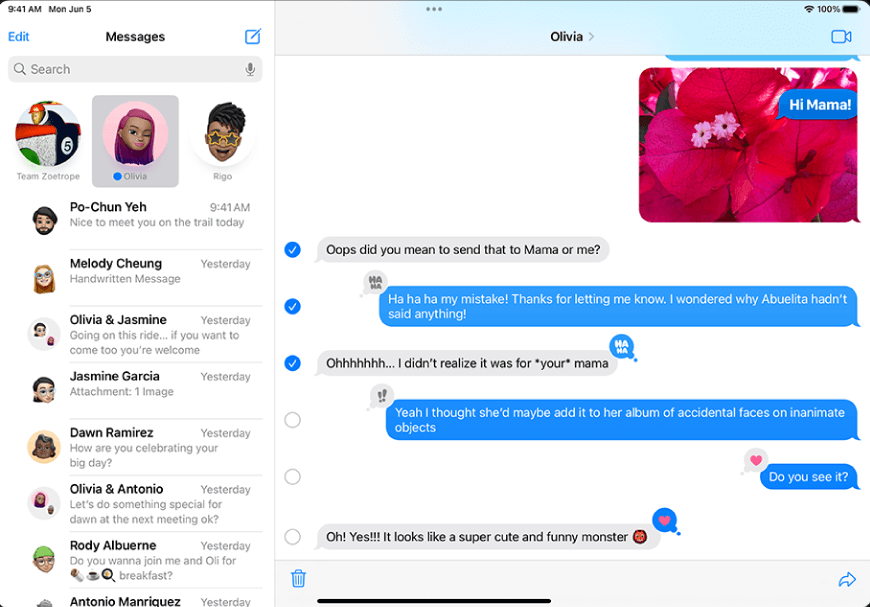The width and height of the screenshot is (870, 607).
Task: Forward selected messages using arrow icon
Action: 847,579
